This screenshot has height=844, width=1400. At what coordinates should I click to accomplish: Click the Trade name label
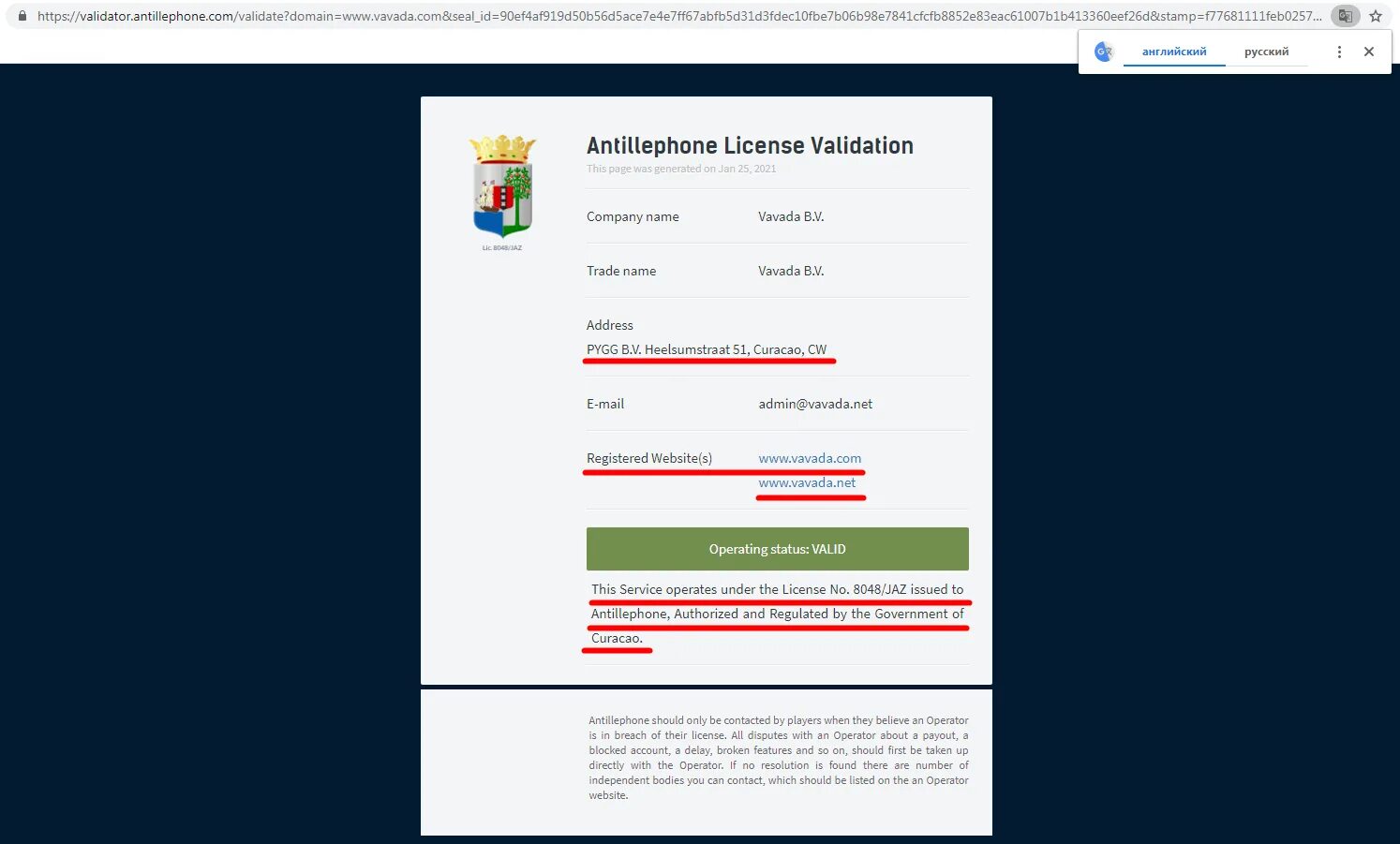pos(621,271)
